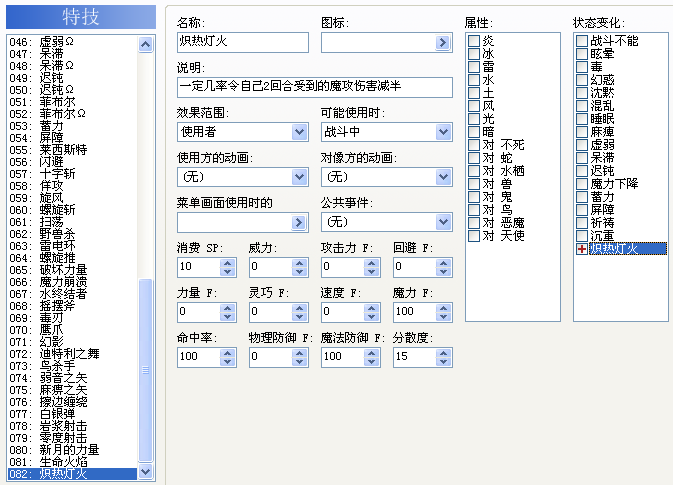
Task: Open the menu screen animation picker arrow
Action: coord(299,222)
